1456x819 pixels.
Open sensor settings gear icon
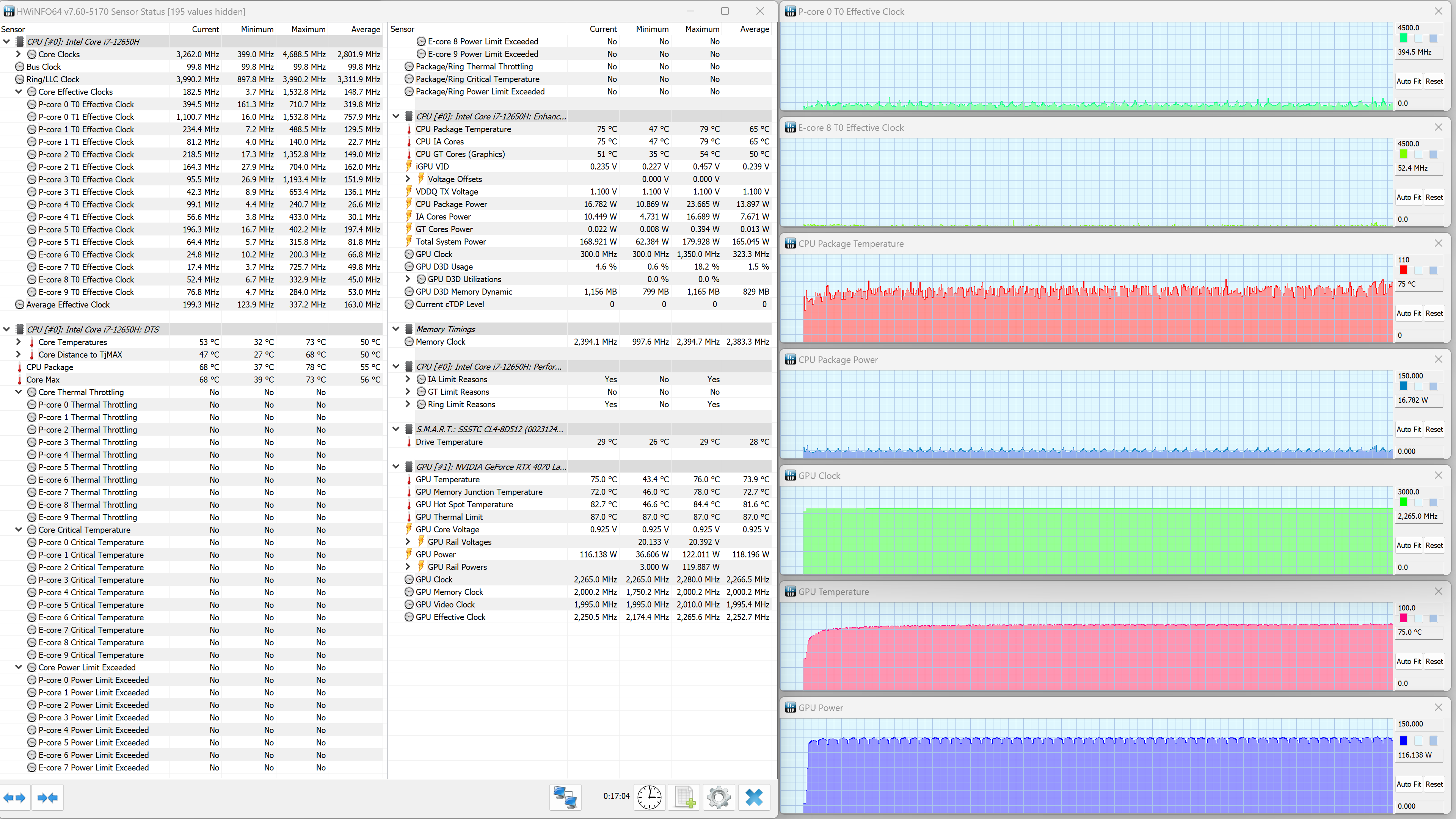719,797
